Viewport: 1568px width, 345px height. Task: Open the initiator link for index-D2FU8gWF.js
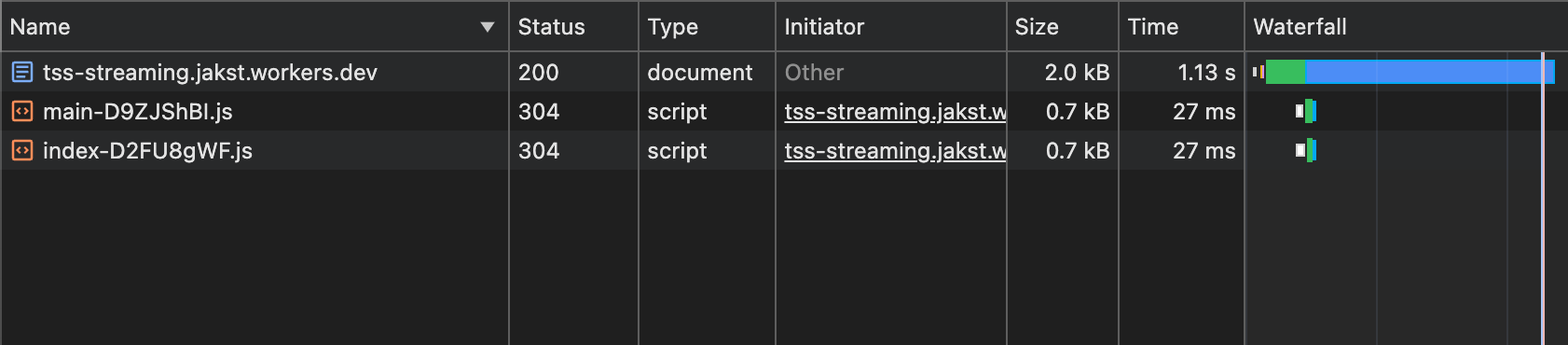click(x=895, y=151)
